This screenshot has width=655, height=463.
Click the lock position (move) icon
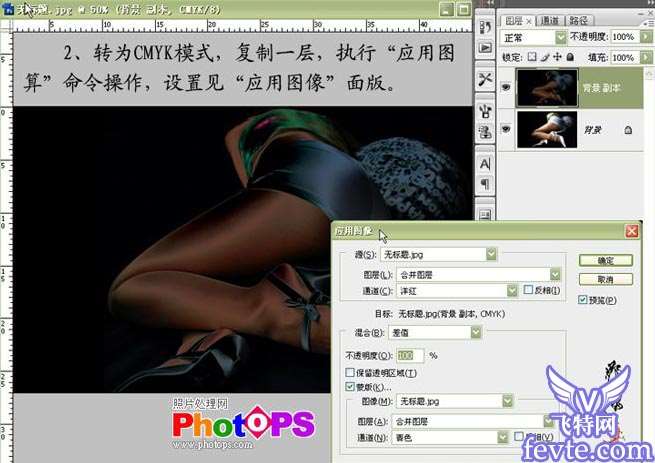click(560, 55)
